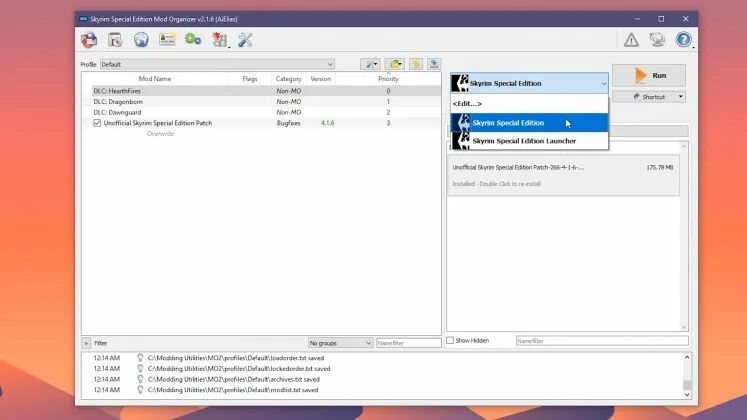Image resolution: width=747 pixels, height=420 pixels.
Task: Select the DLC: Dragonborn row
Action: click(x=262, y=101)
